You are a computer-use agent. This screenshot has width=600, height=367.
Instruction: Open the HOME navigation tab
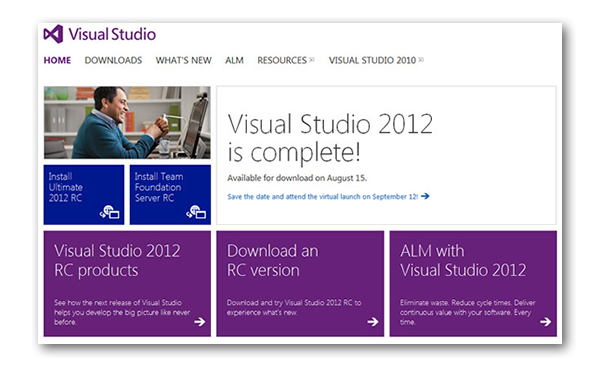click(x=57, y=60)
